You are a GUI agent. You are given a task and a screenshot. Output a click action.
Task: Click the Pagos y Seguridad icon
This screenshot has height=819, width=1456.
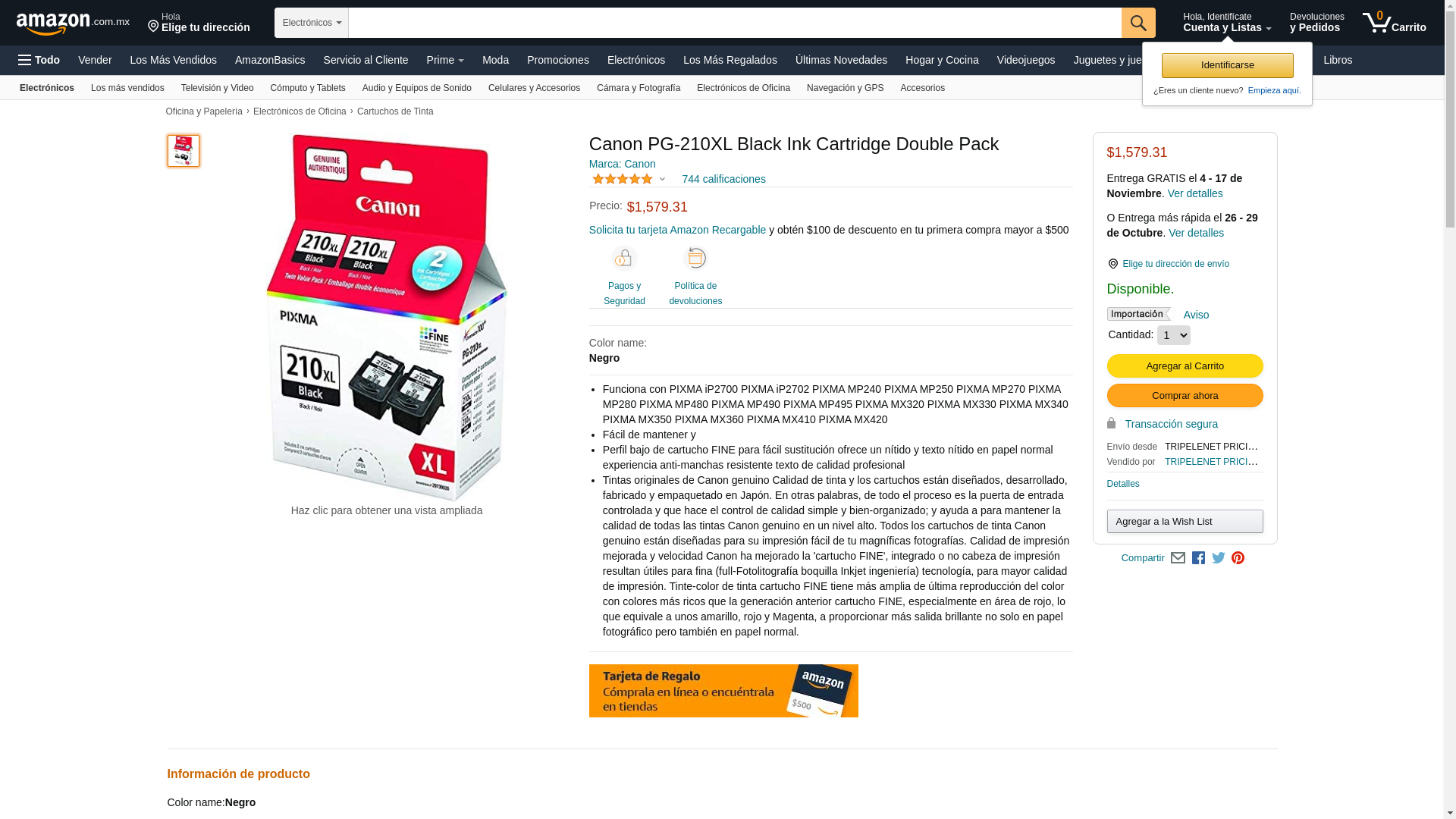coord(624,259)
